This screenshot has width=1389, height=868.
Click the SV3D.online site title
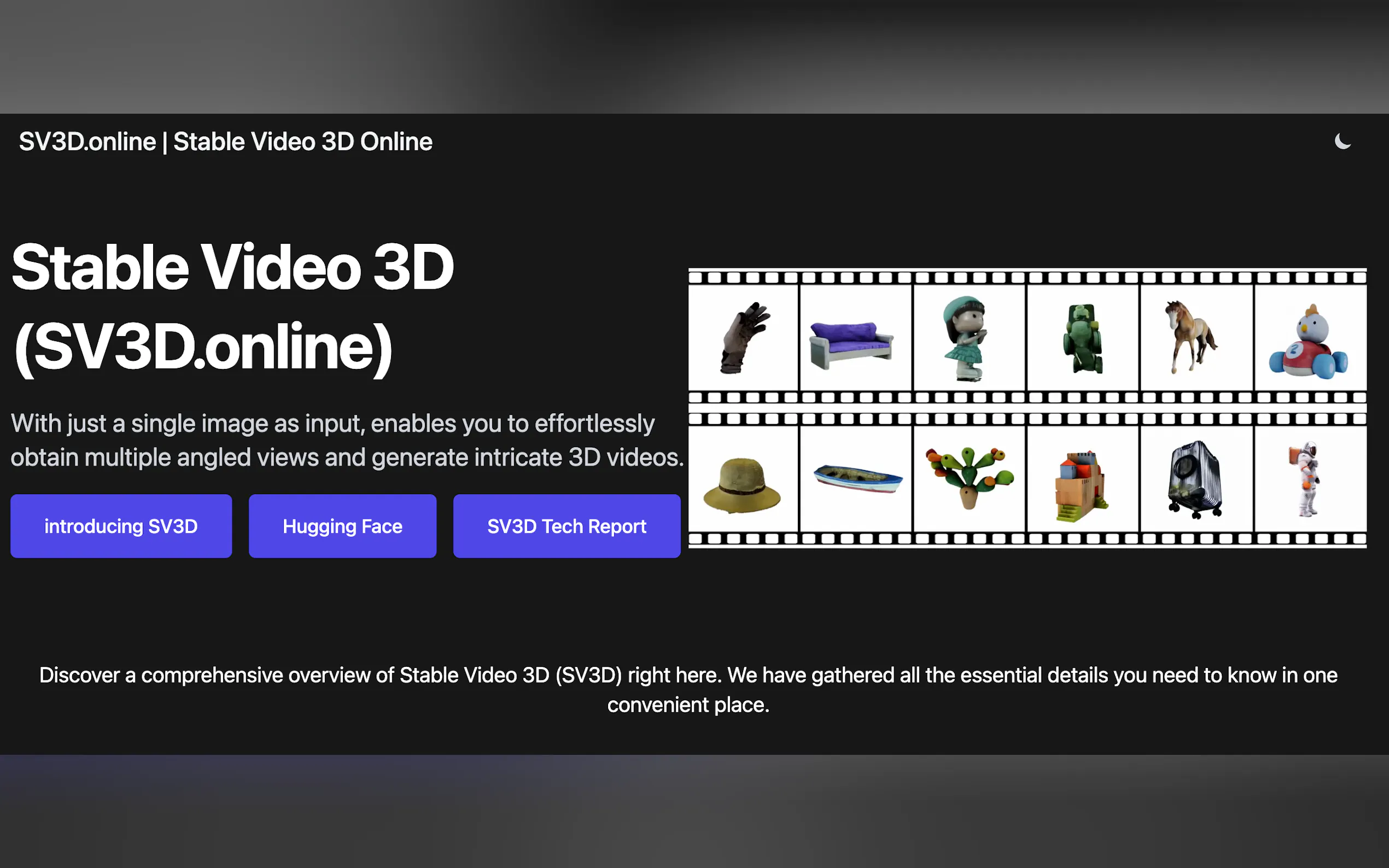(225, 142)
